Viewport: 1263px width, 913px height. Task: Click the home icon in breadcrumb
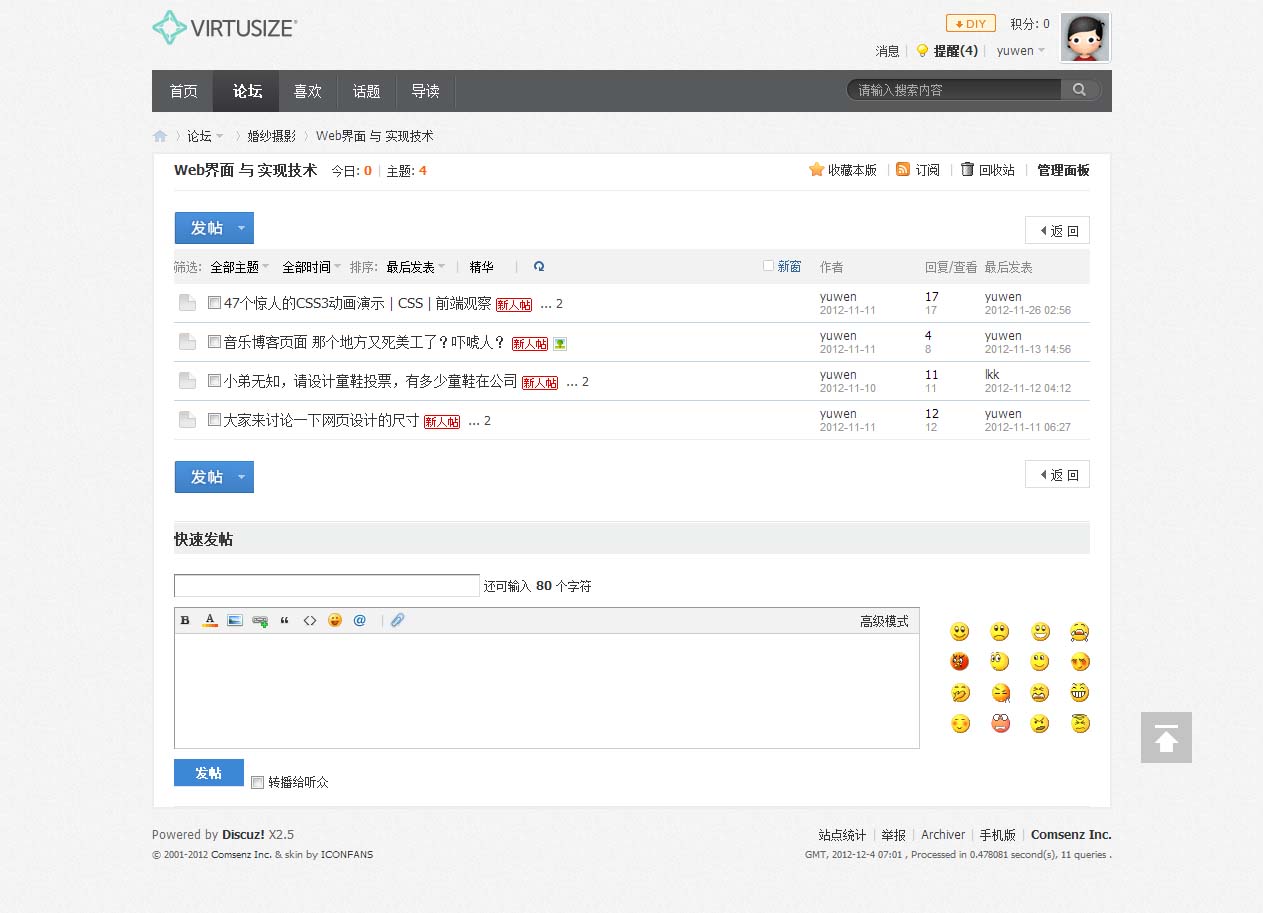(160, 136)
